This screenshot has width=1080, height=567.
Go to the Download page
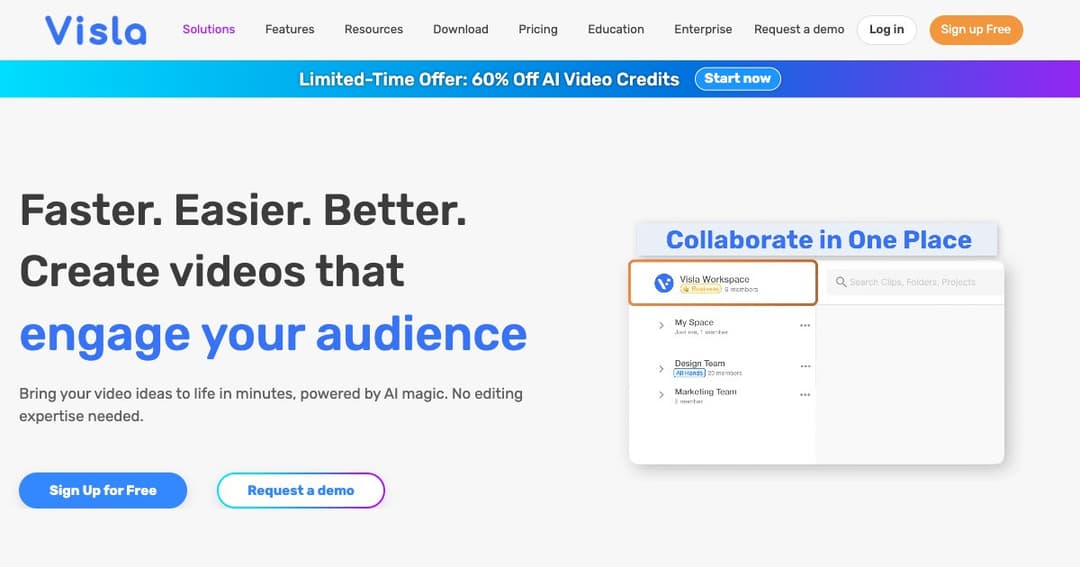coord(461,29)
